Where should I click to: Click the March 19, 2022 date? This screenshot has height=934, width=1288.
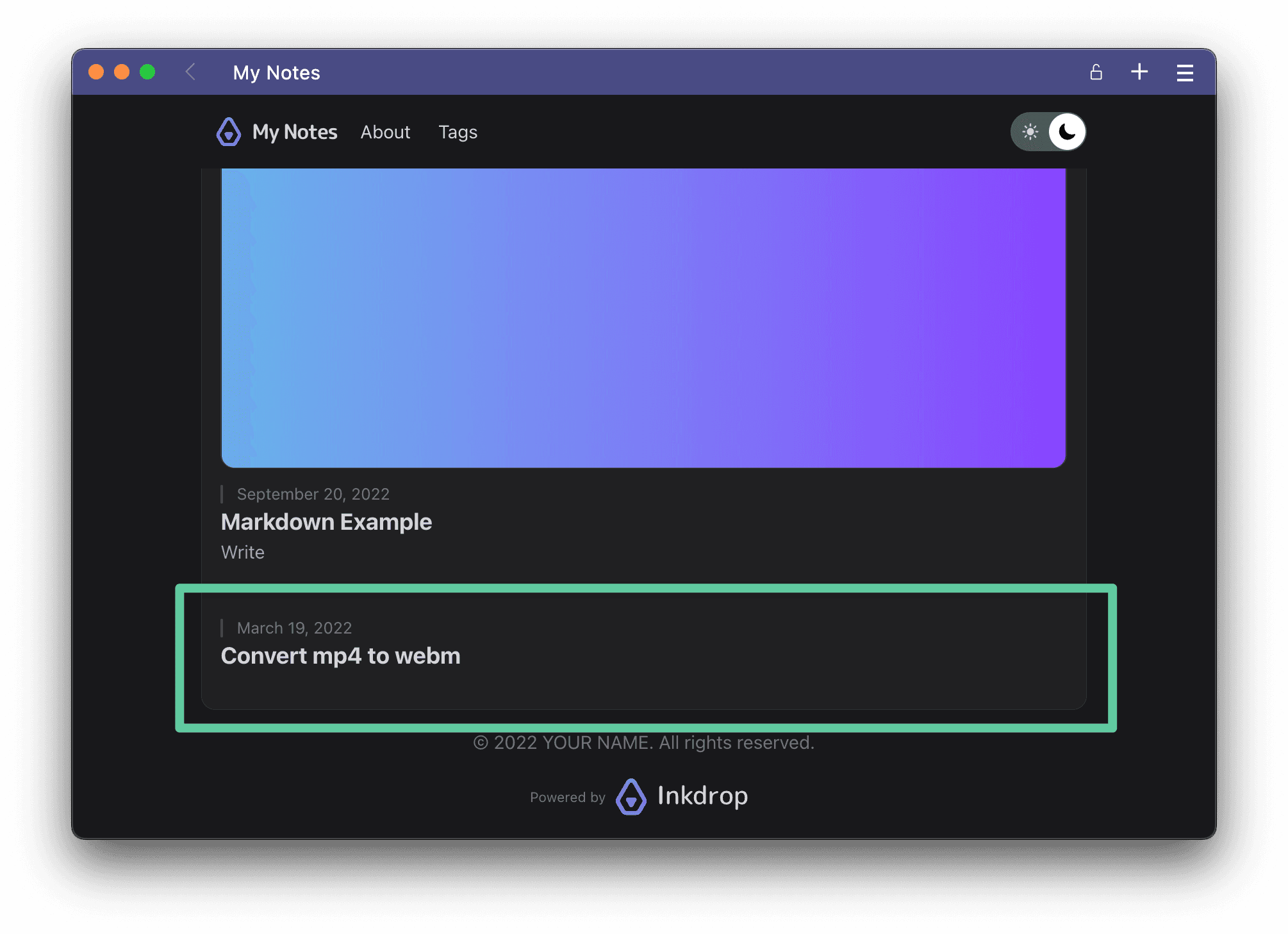click(294, 628)
